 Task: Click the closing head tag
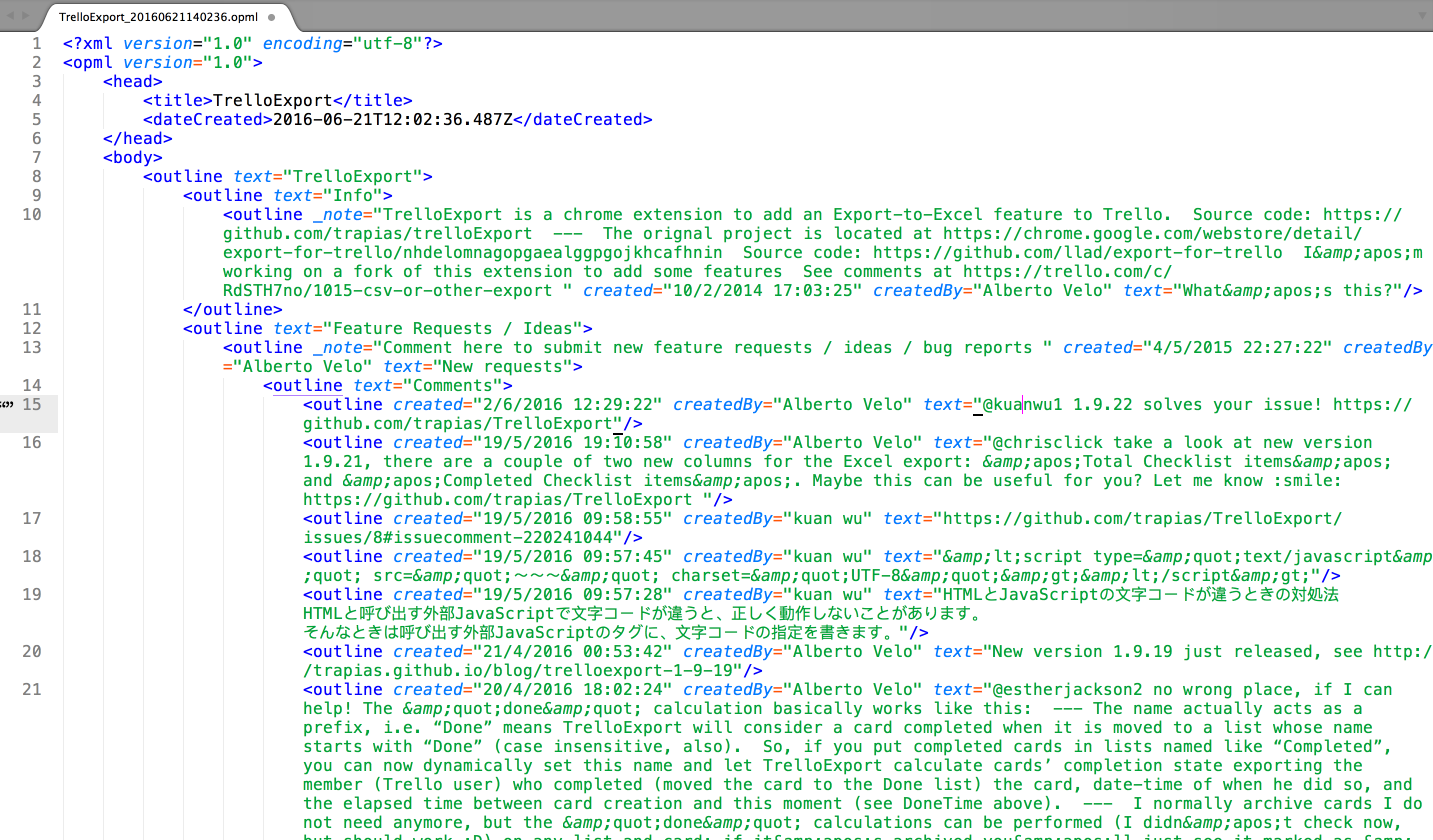[137, 138]
